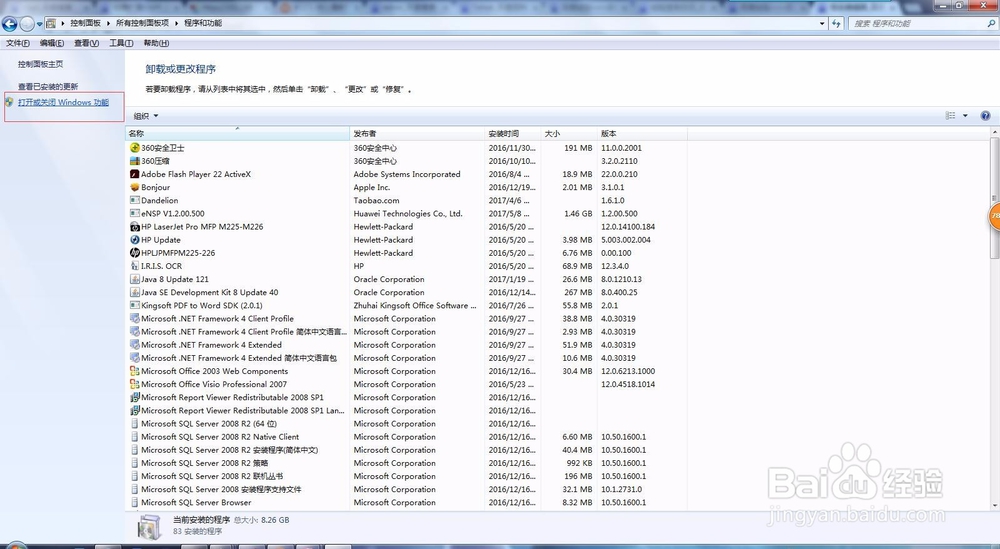
Task: Select Microsoft SQL Server 2008 R2 联机丛书
Action: tap(212, 476)
